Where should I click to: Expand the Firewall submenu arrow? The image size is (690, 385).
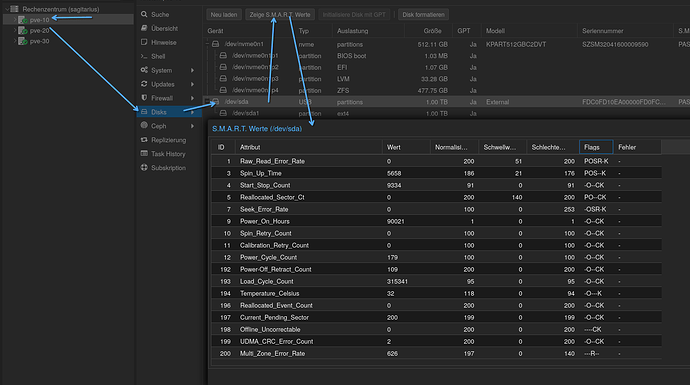[192, 98]
